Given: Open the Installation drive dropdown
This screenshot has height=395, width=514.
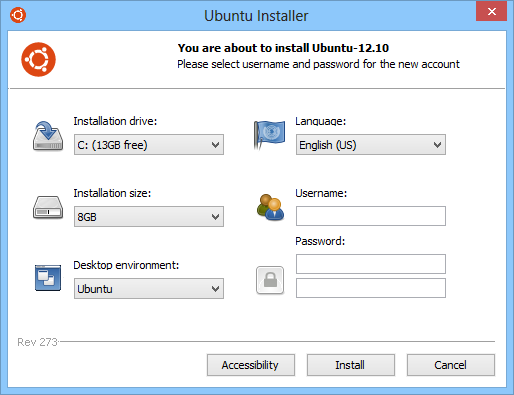Looking at the screenshot, I should click(149, 145).
